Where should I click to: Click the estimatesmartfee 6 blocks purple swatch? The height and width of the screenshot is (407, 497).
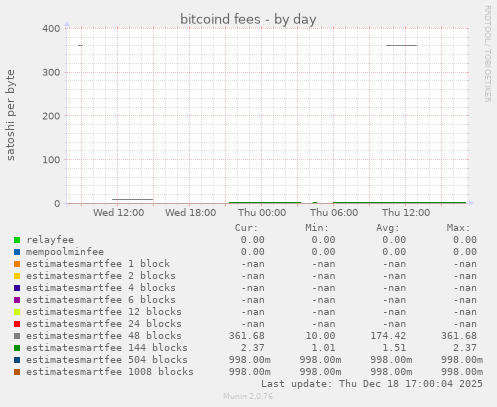[17, 300]
